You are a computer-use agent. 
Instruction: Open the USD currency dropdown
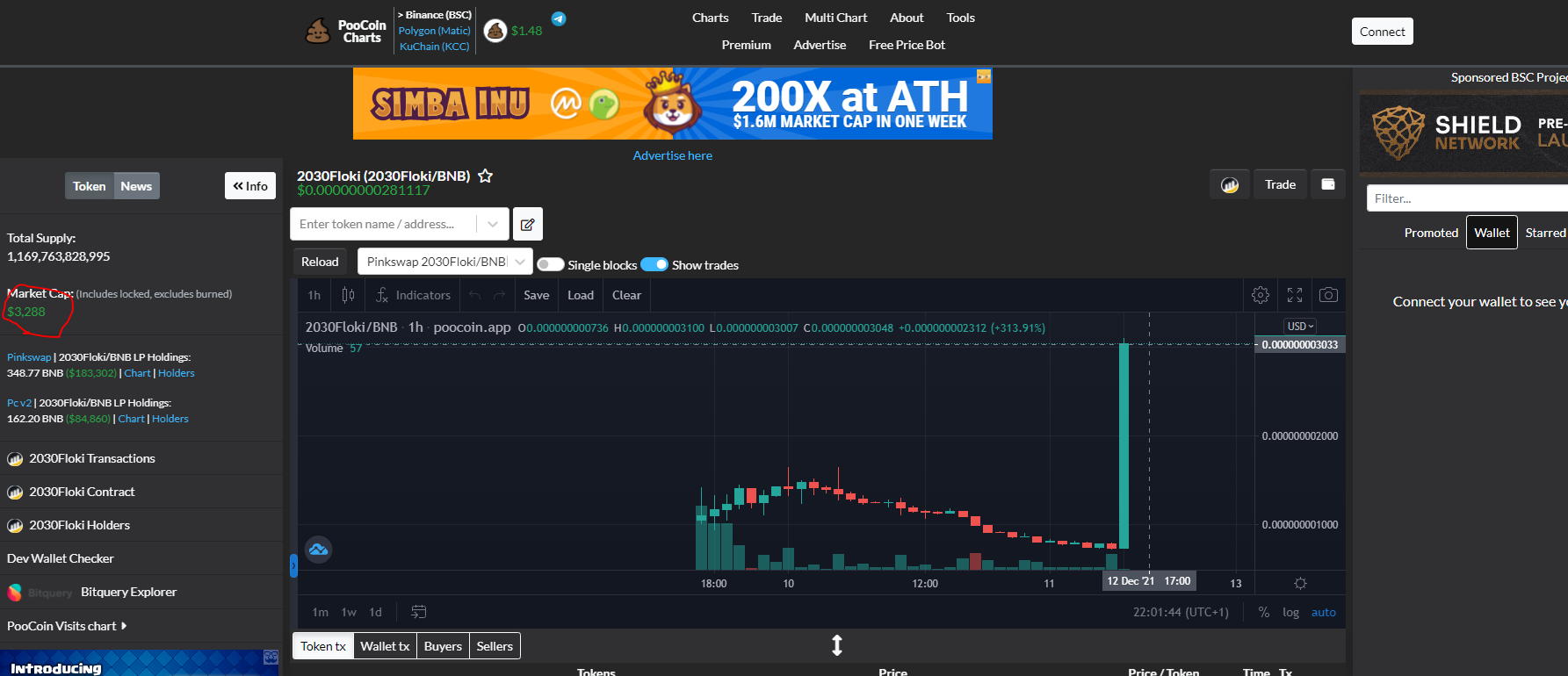(1301, 326)
